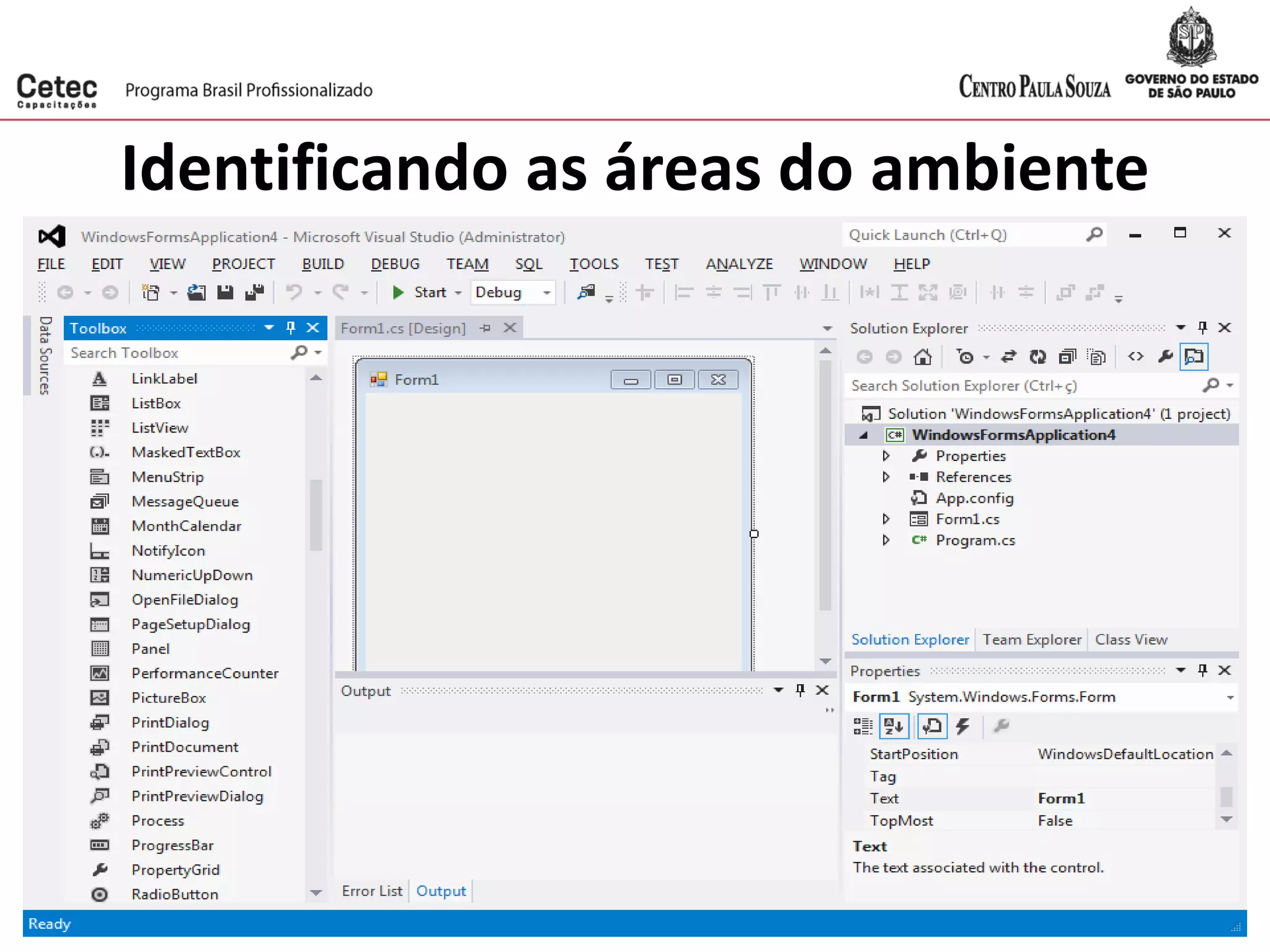1270x952 pixels.
Task: Click the Save All toolbar icon
Action: pyautogui.click(x=254, y=293)
